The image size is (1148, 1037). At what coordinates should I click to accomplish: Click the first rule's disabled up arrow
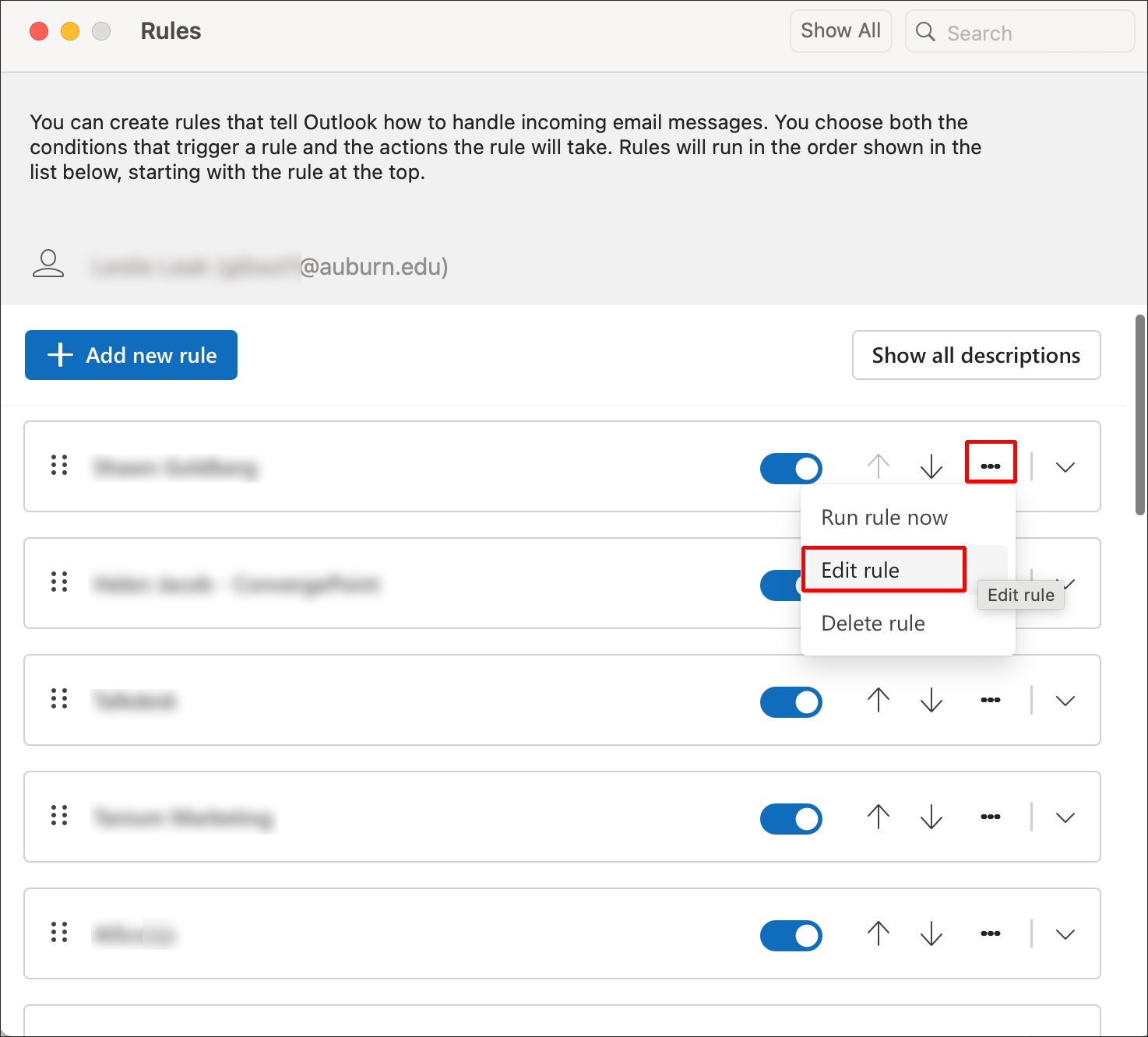pos(879,466)
